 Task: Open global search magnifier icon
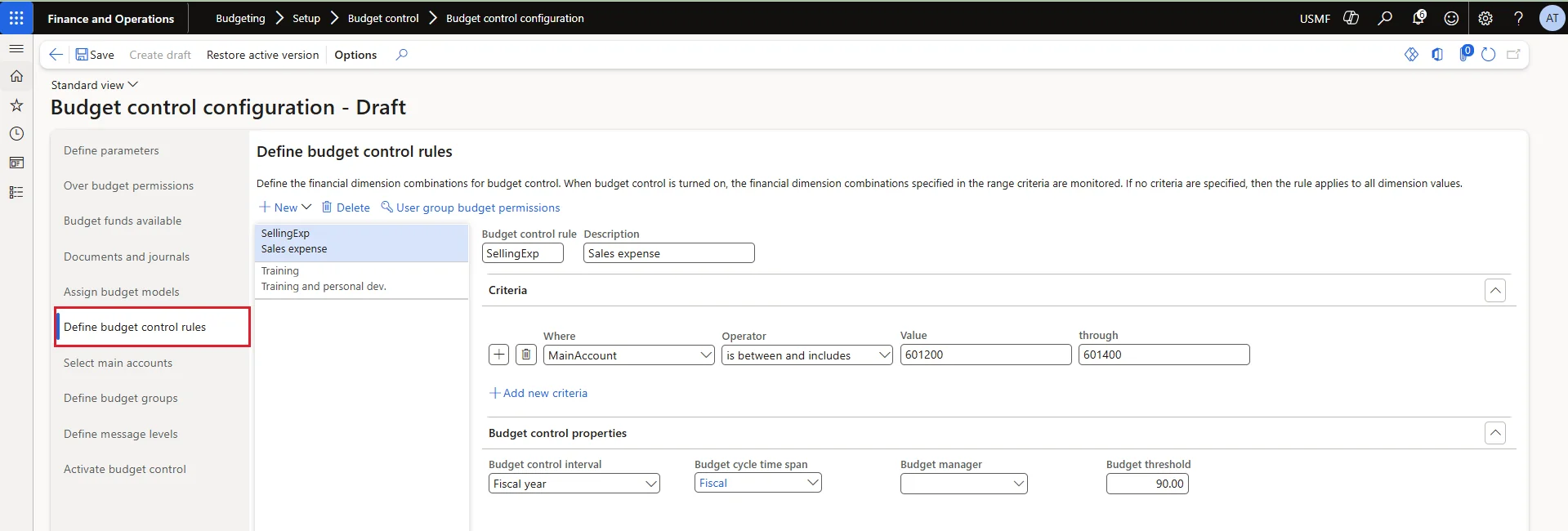[x=1385, y=18]
